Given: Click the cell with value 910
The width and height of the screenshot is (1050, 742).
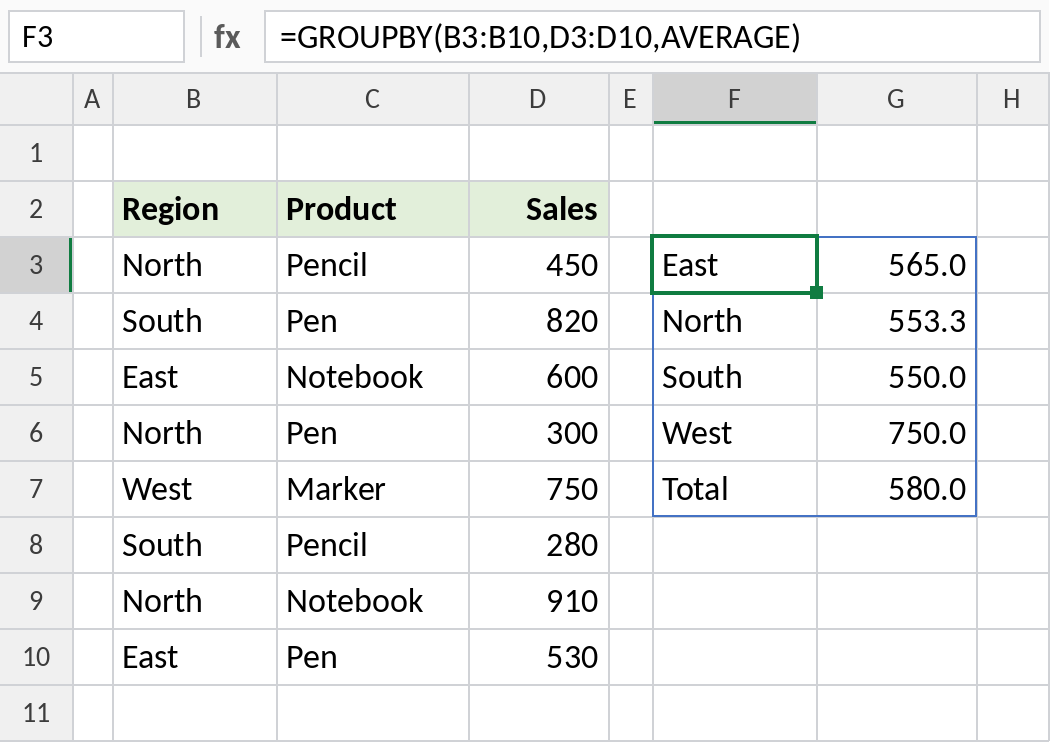Looking at the screenshot, I should [539, 601].
